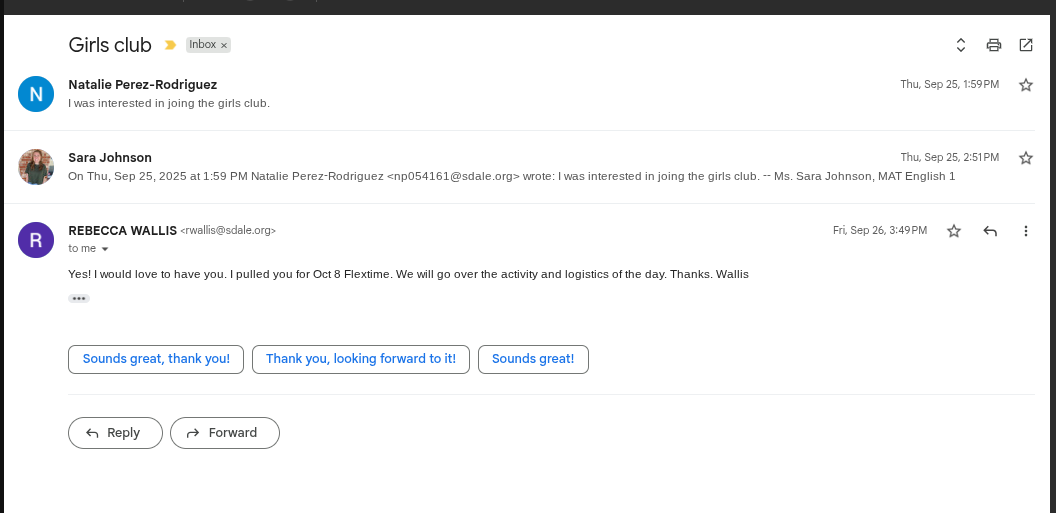
Task: Open the More options menu on Rebecca's message
Action: coord(1026,231)
